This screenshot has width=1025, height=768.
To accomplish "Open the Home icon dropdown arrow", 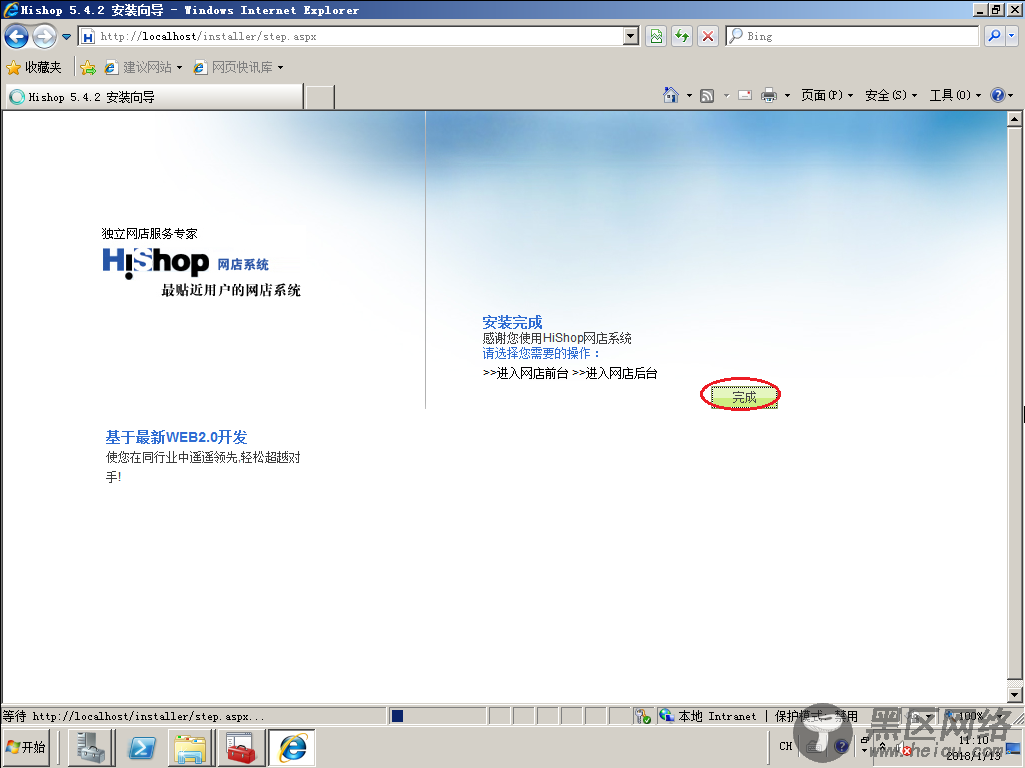I will (689, 96).
